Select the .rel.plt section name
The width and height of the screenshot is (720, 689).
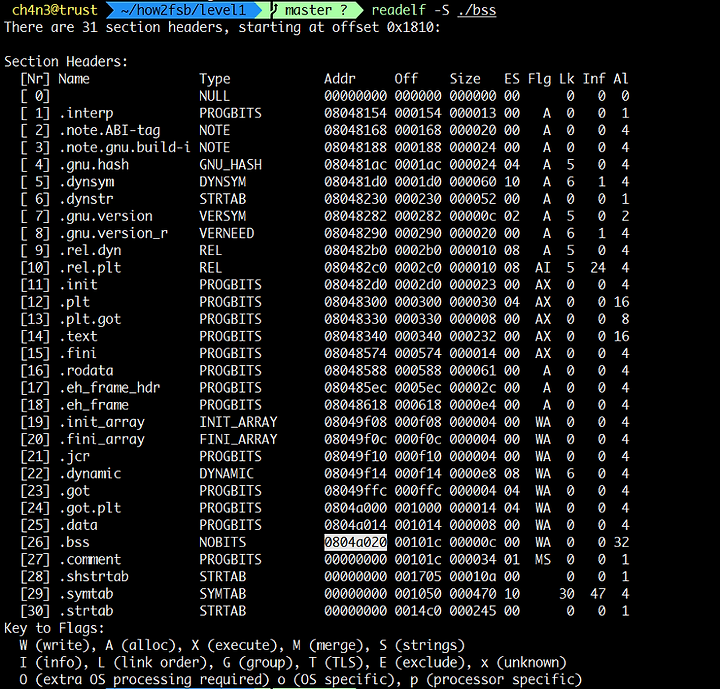90,267
